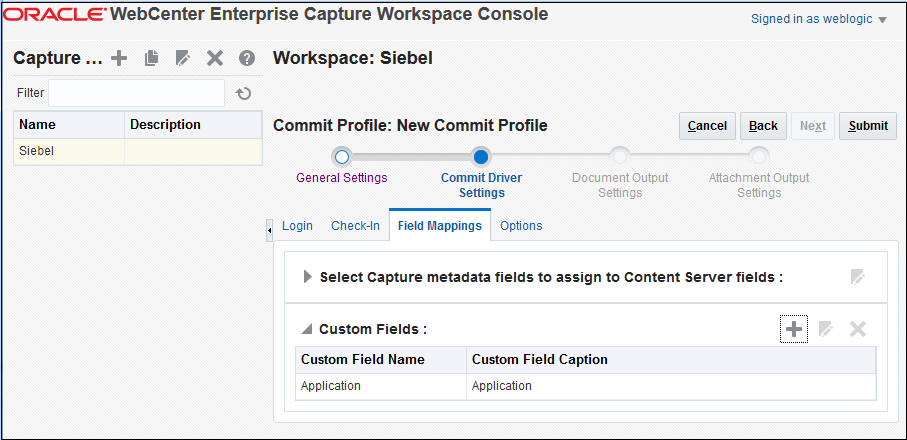The width and height of the screenshot is (907, 440).
Task: Jump to General Settings train step
Action: [342, 157]
